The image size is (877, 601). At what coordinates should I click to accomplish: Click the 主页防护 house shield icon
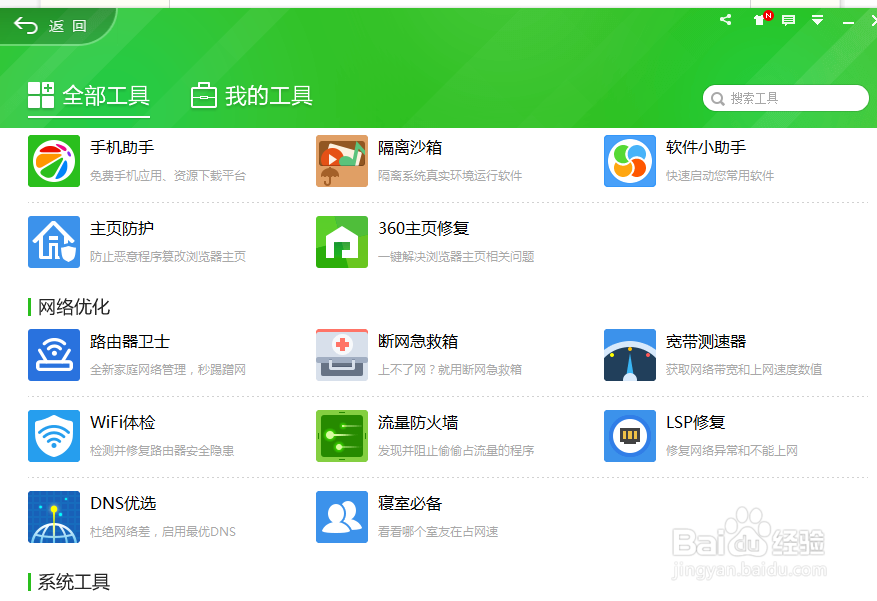54,242
